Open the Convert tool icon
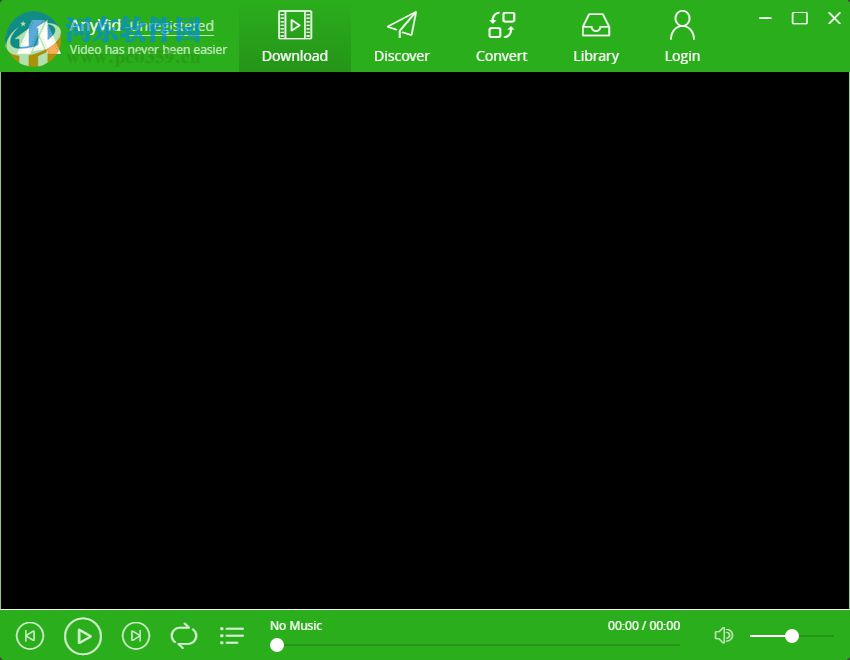This screenshot has width=850, height=660. pos(500,24)
